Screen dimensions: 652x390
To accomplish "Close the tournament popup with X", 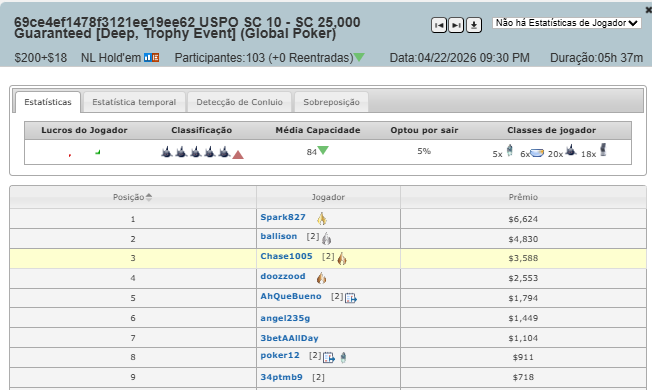I will tap(648, 10).
